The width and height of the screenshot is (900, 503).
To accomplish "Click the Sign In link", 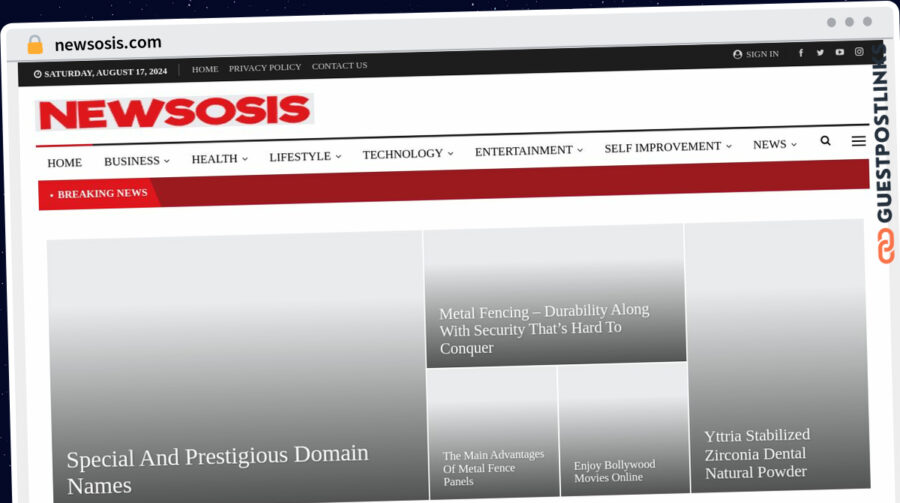I will click(x=756, y=54).
